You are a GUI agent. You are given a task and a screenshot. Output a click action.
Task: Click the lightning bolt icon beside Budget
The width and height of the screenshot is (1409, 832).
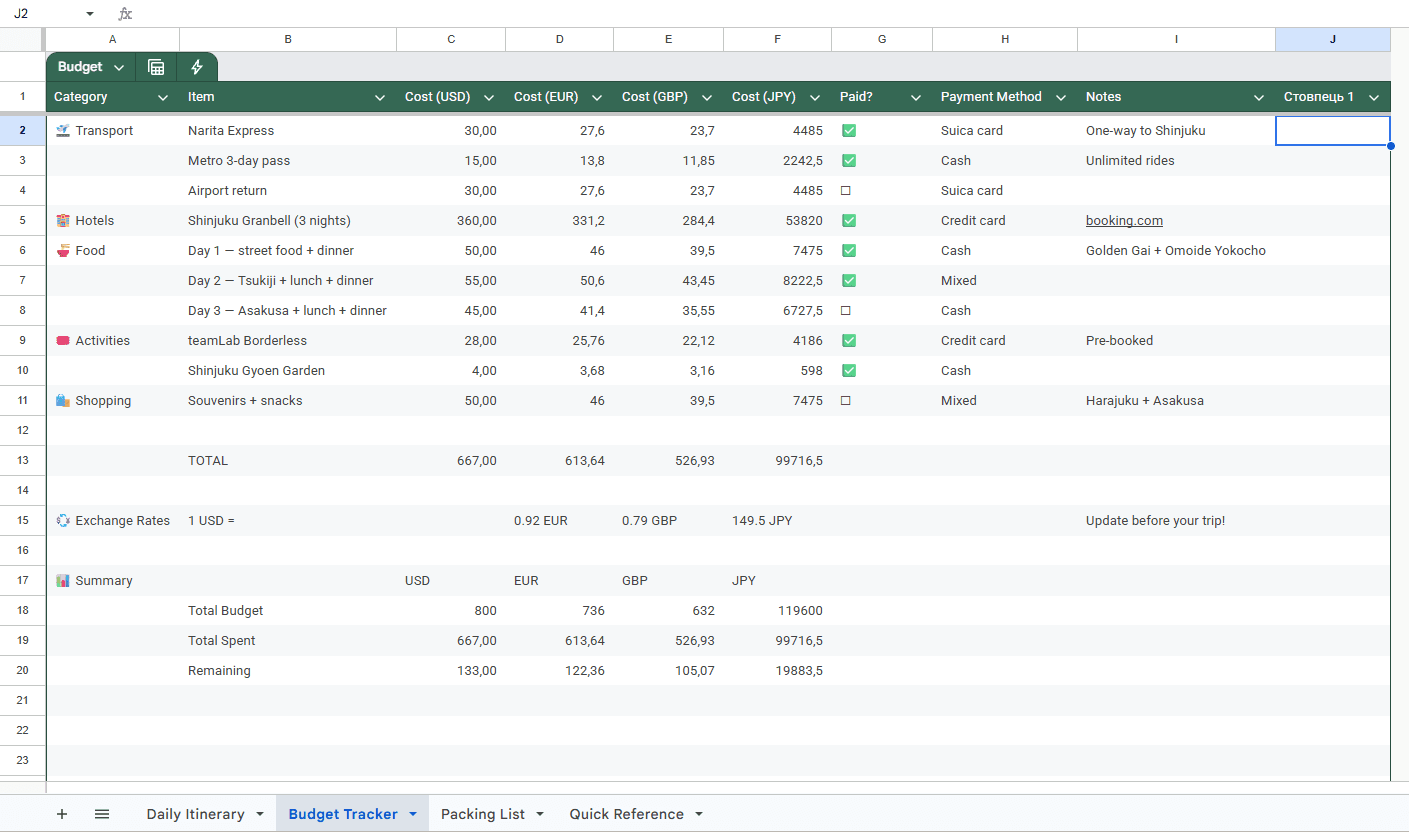coord(197,67)
